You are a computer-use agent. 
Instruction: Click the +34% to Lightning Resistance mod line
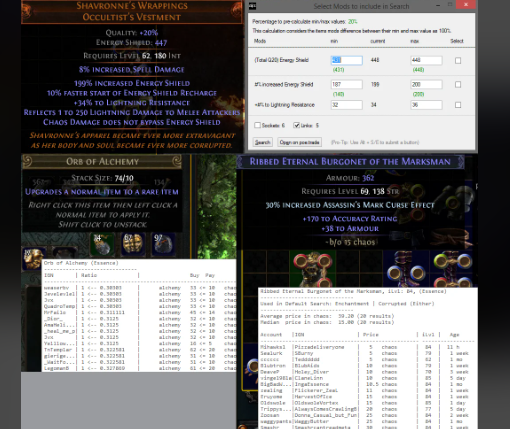pyautogui.click(x=132, y=103)
